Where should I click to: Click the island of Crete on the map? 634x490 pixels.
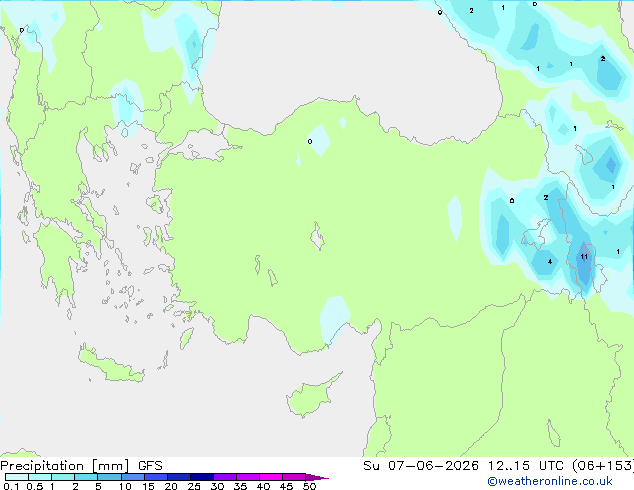pos(110,365)
